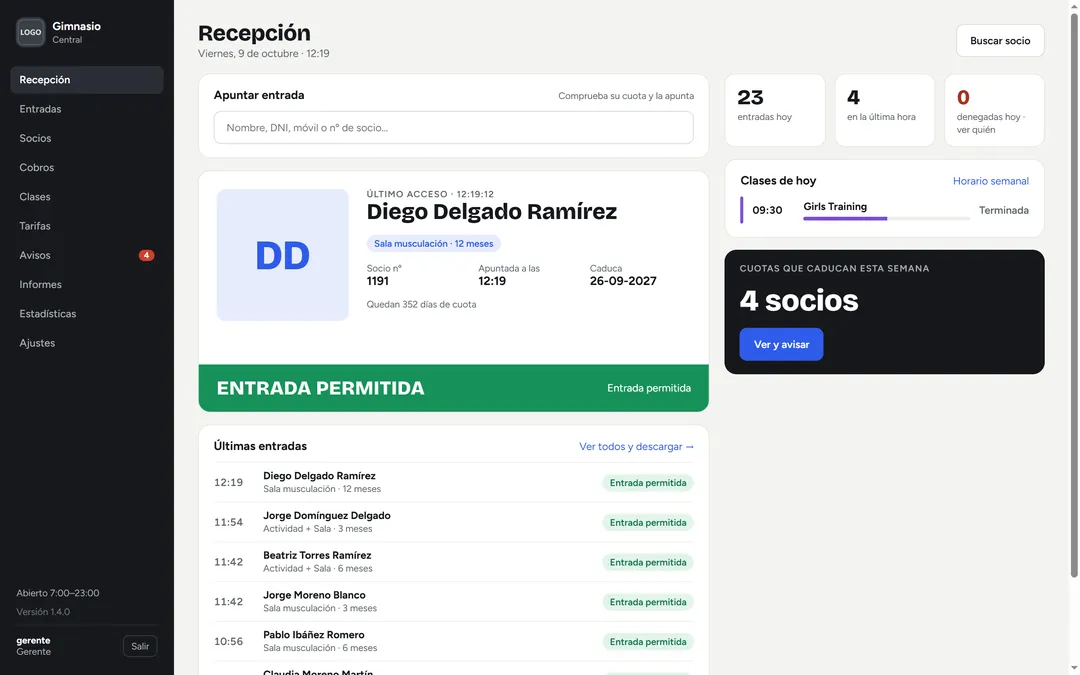Click the red 4 badge on Avisos
1080x675 pixels.
[x=146, y=256]
